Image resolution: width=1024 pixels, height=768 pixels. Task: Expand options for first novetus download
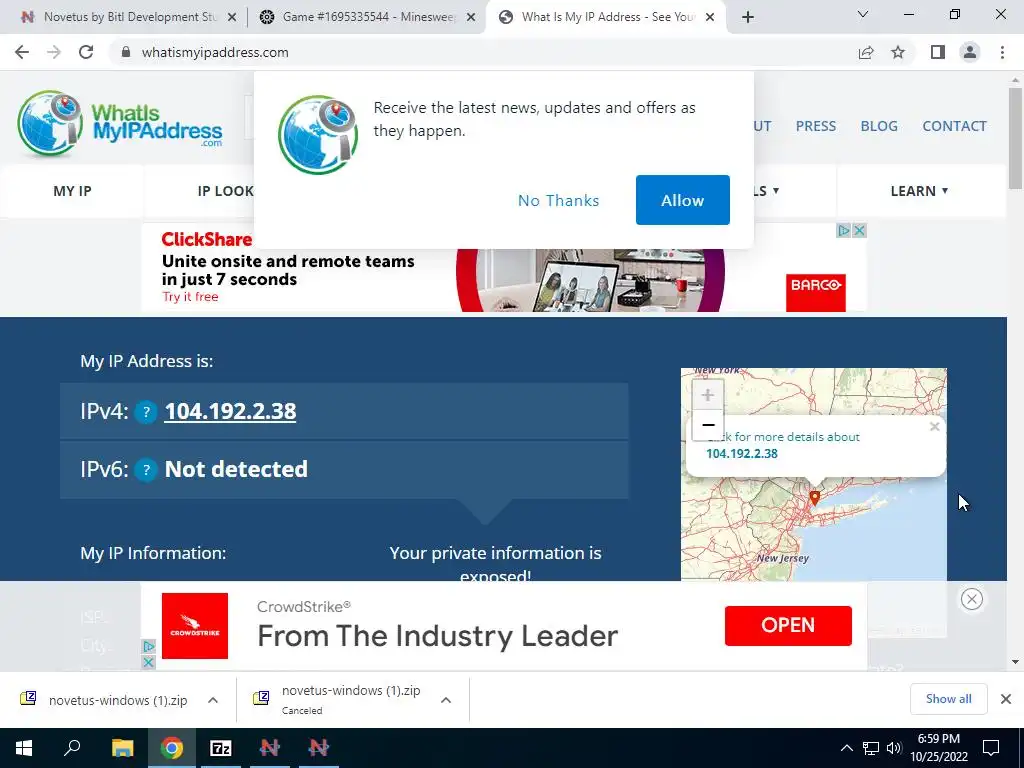(x=213, y=700)
